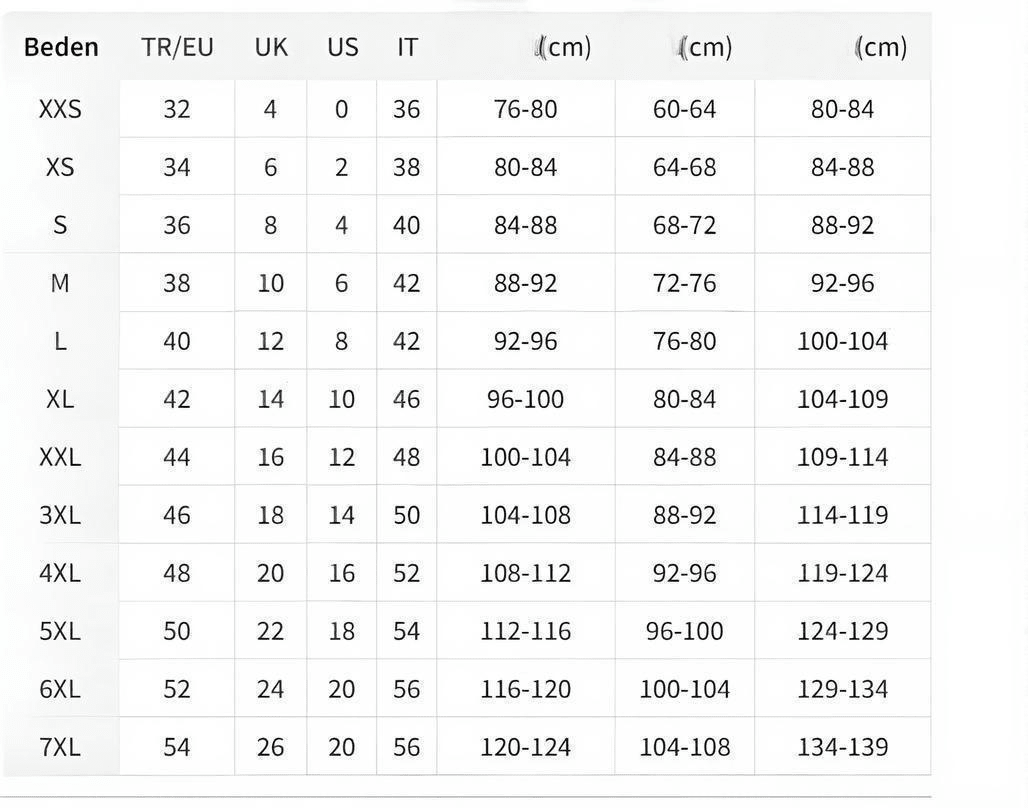Viewport: 1028px width, 808px height.
Task: Select the 7XL size row label
Action: click(60, 747)
